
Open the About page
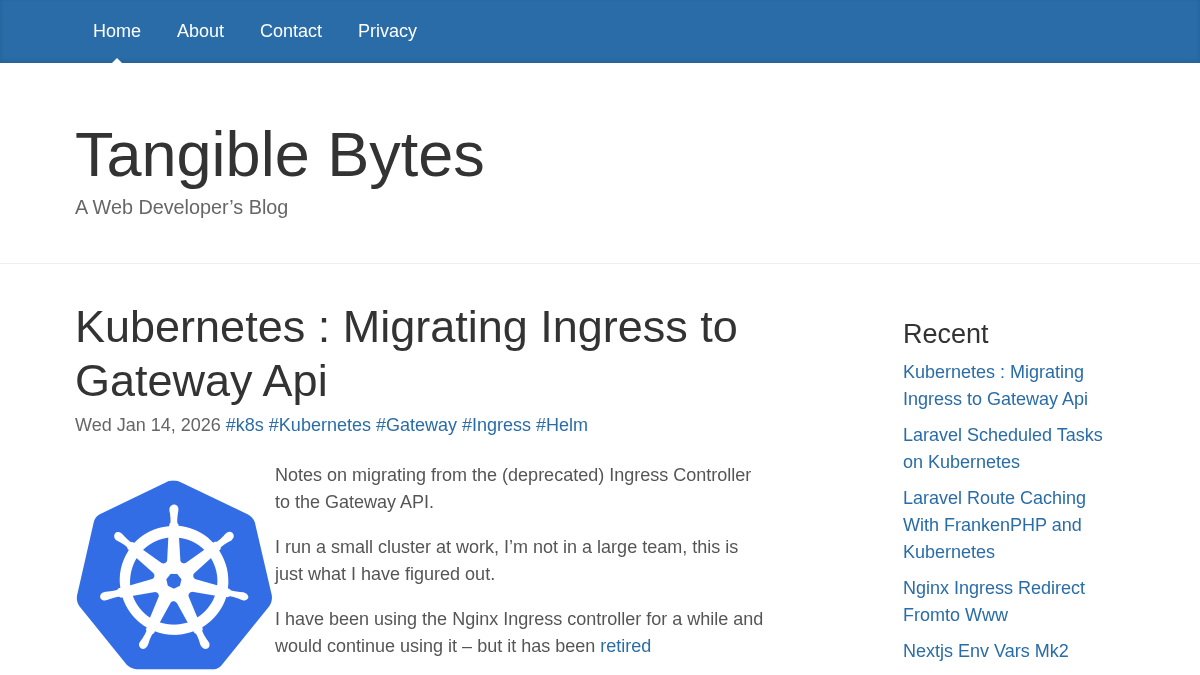point(200,31)
